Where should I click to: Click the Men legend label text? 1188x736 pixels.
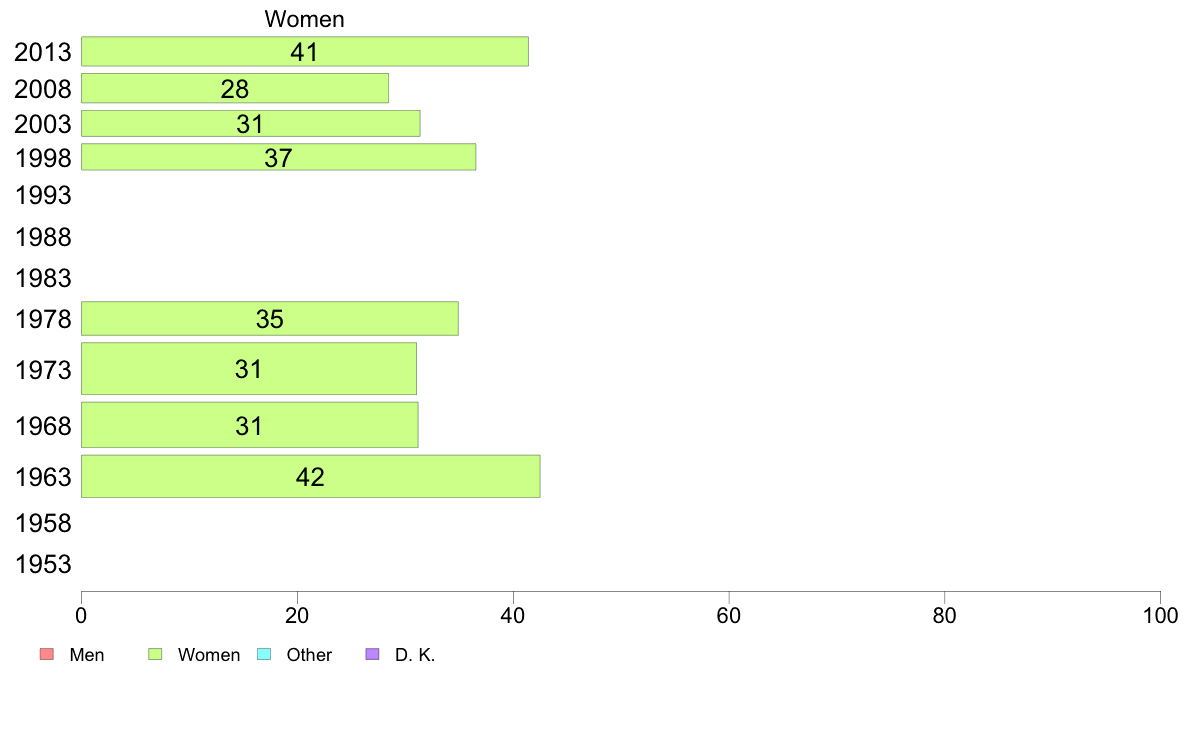coord(86,655)
